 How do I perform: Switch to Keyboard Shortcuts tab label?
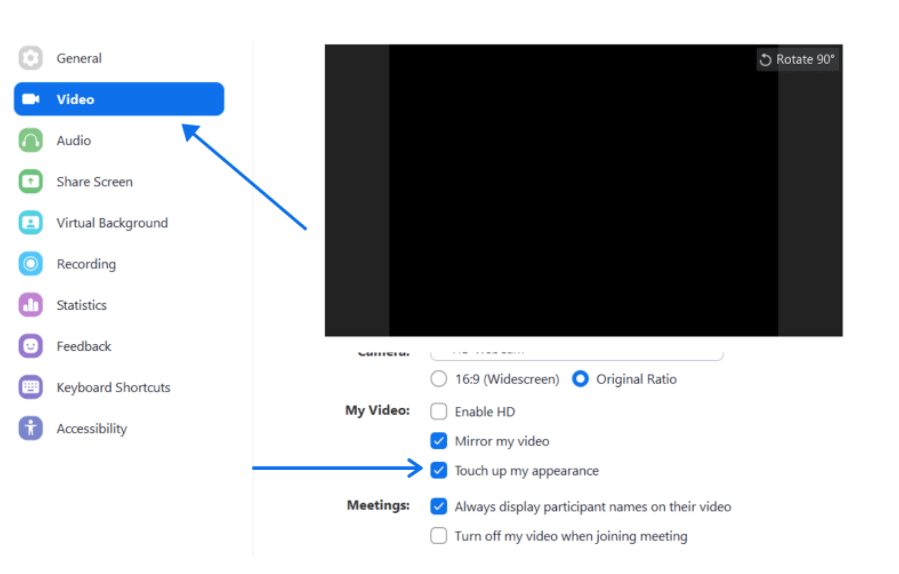pos(114,388)
